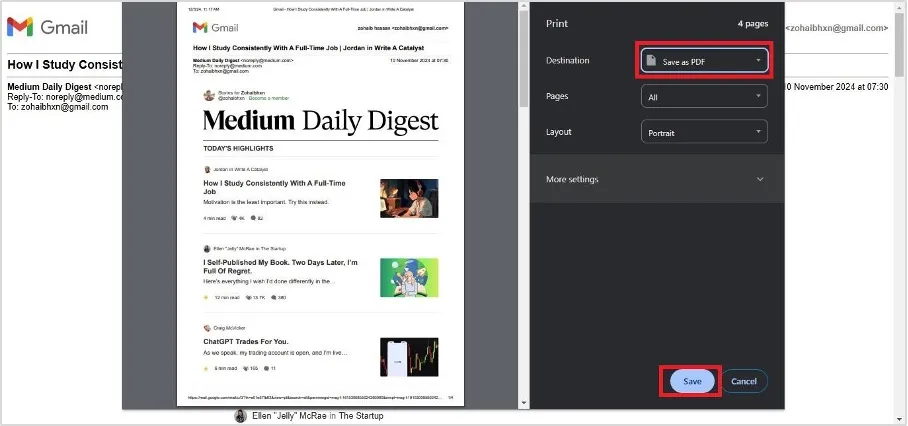Click the preview scrollbar's down arrow
Image resolution: width=908 pixels, height=426 pixels.
click(523, 403)
